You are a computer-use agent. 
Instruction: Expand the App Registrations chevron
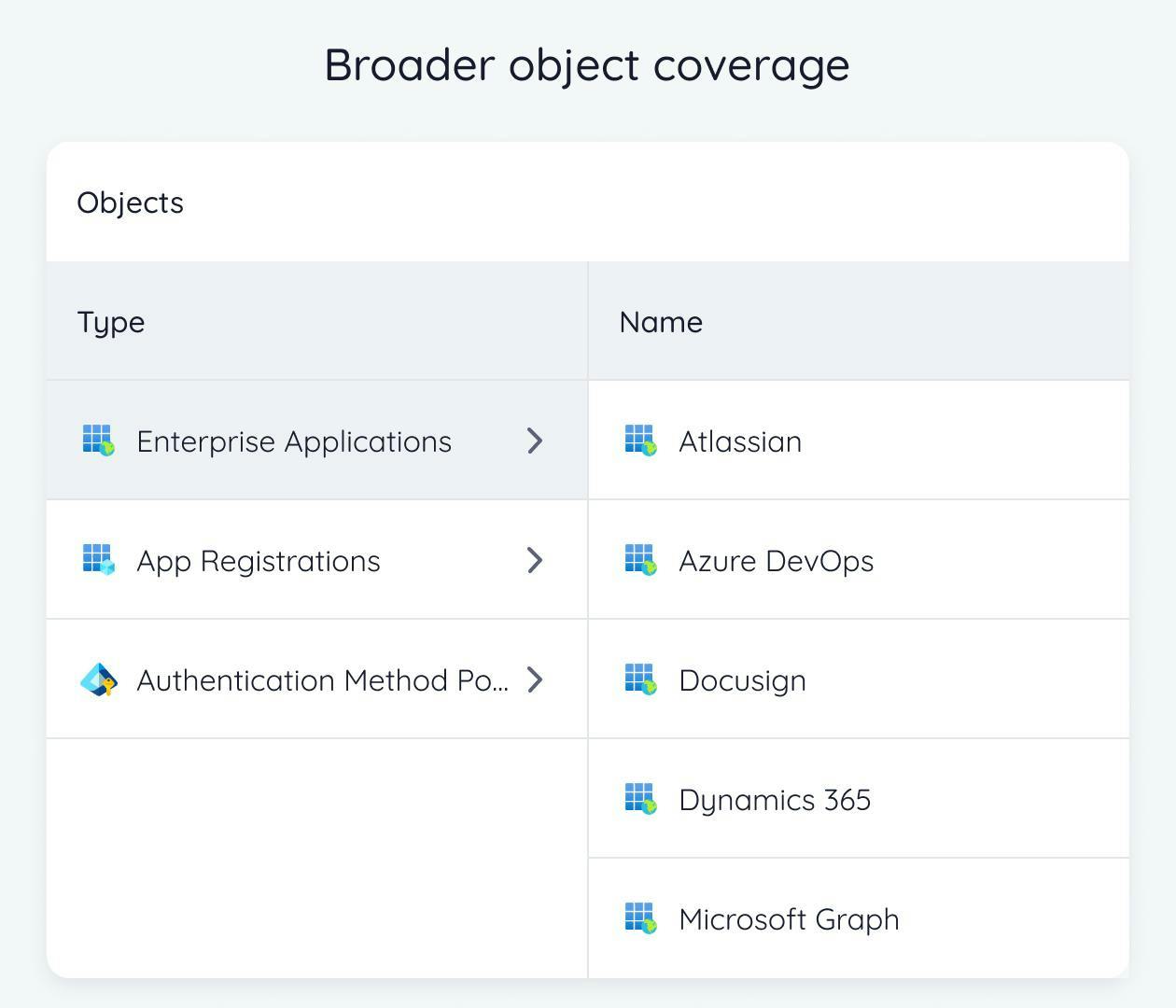tap(535, 560)
